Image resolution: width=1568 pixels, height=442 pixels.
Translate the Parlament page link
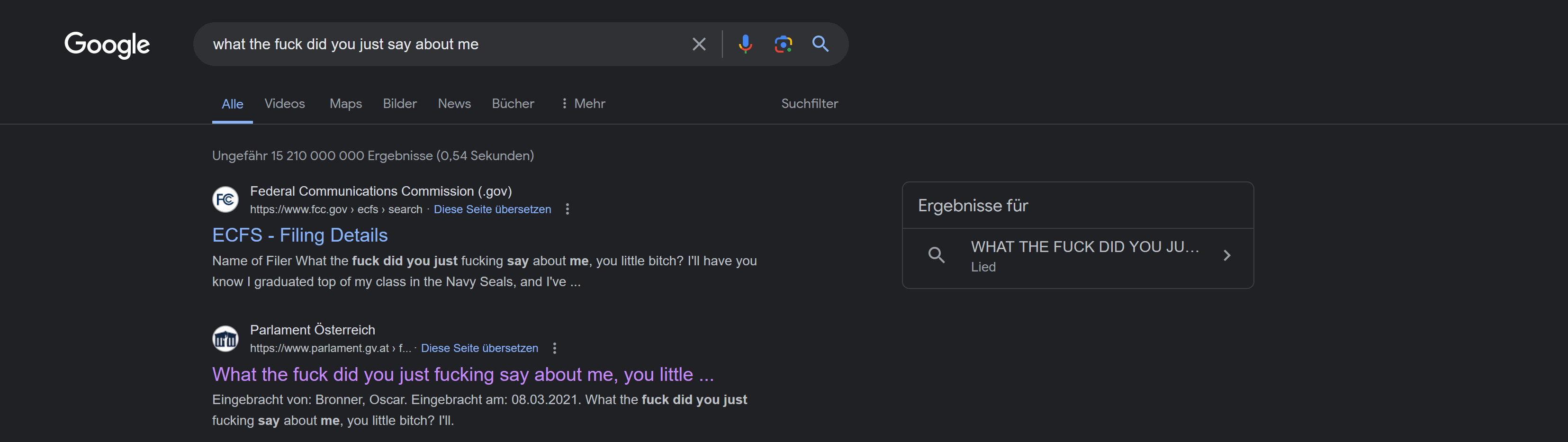pyautogui.click(x=480, y=348)
